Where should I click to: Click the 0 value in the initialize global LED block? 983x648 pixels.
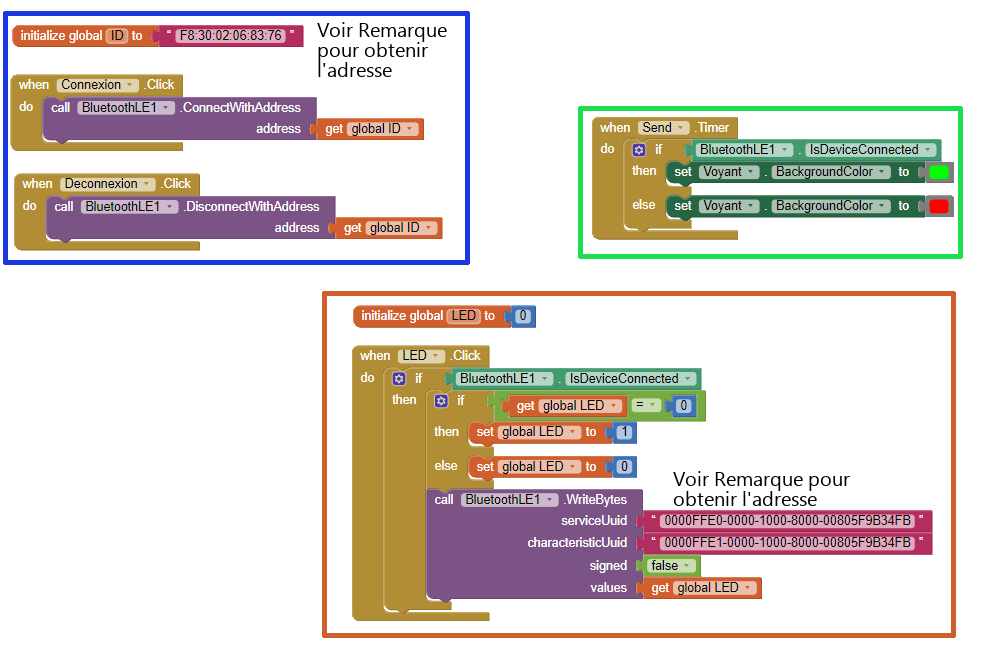[523, 316]
